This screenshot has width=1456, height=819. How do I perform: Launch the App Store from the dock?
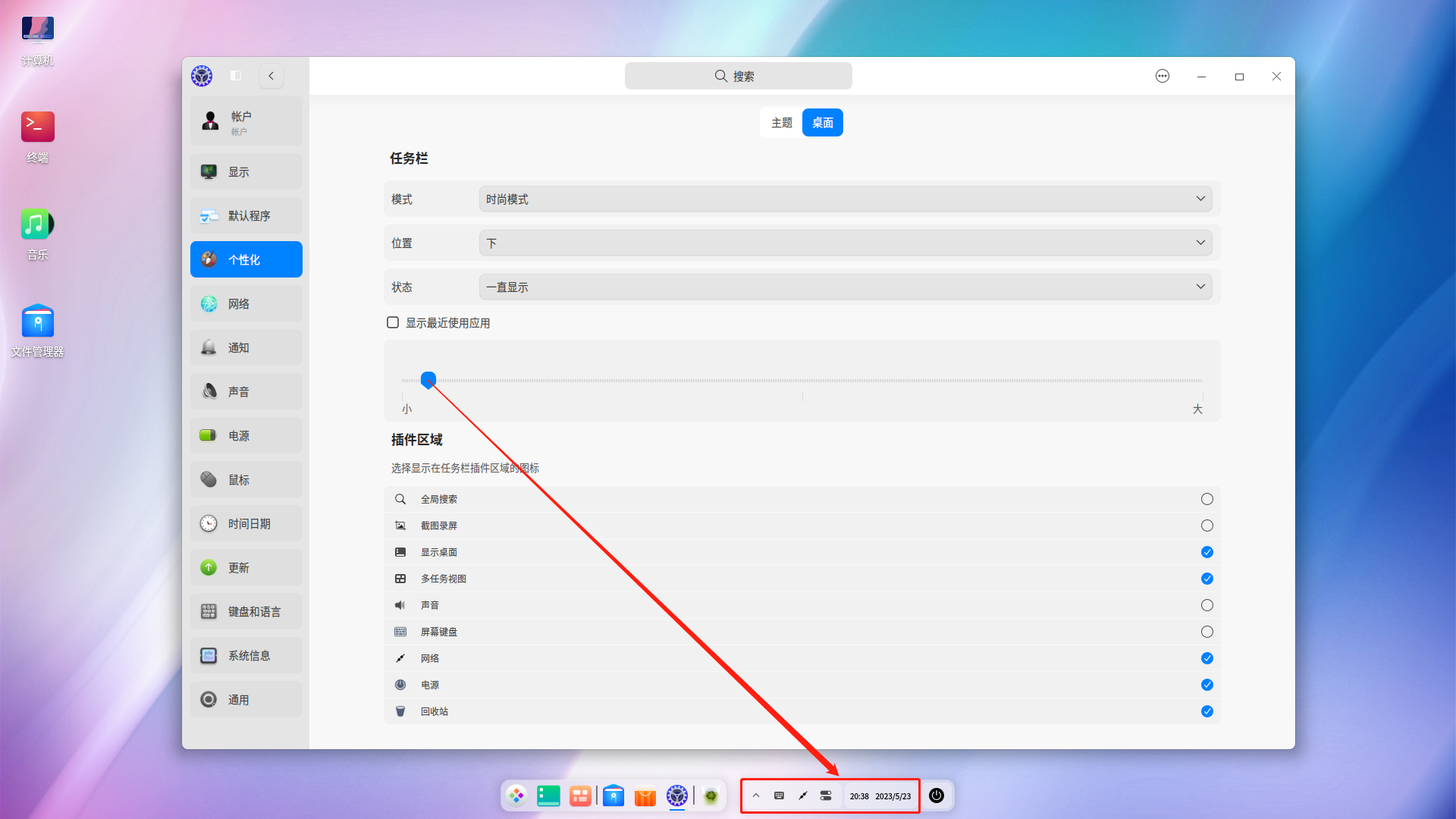point(645,795)
